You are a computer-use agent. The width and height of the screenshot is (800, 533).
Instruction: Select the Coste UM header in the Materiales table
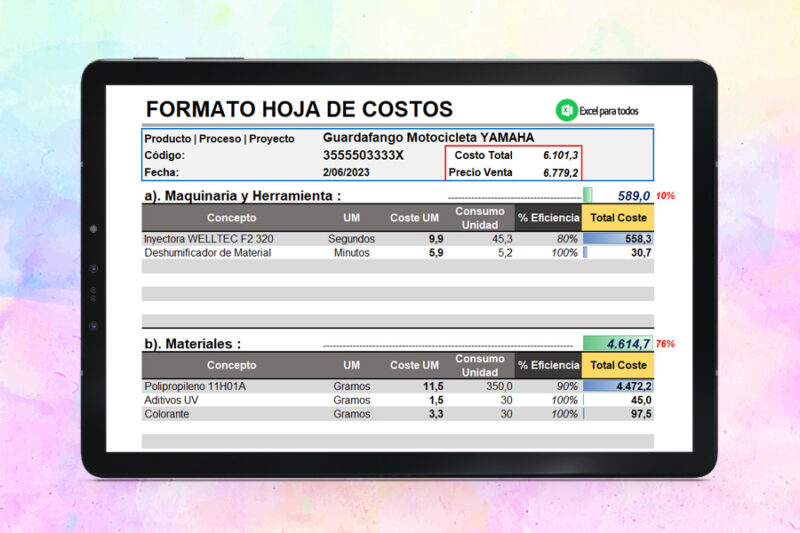pyautogui.click(x=414, y=365)
